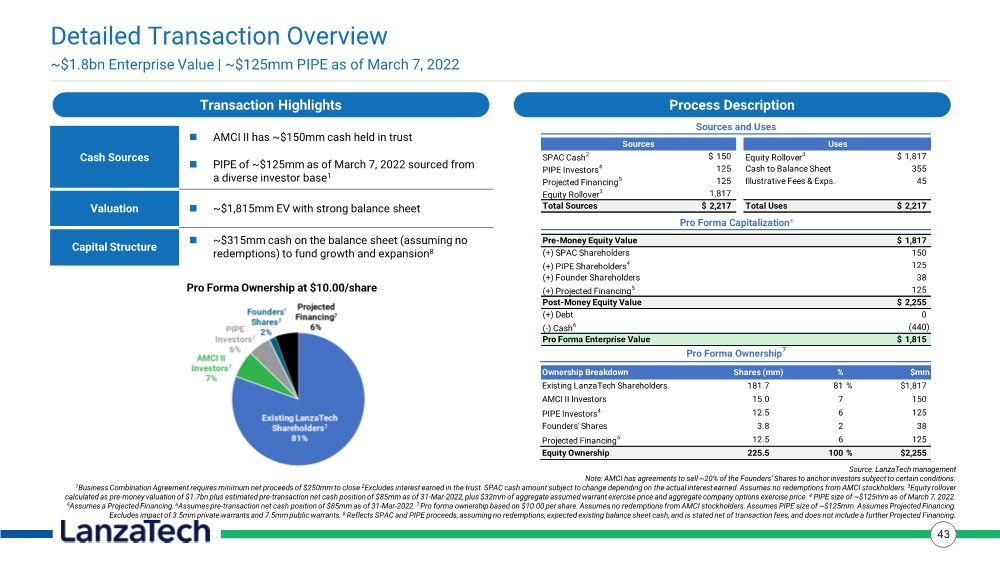This screenshot has width=1000, height=562.
Task: Click the LanzaTech logo in the footer
Action: pos(135,531)
